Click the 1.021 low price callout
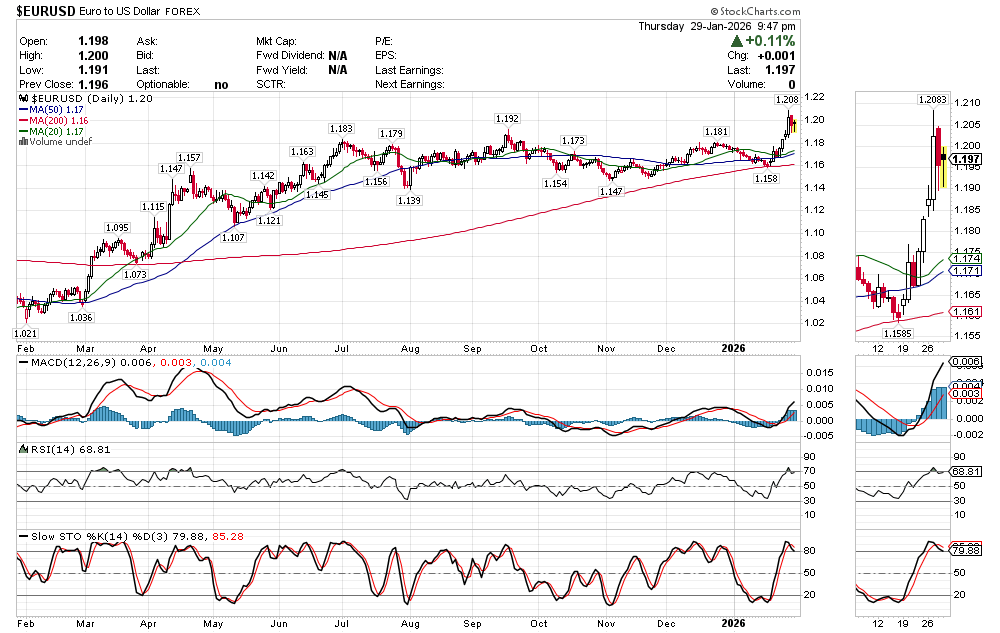Viewport: 1000px width, 633px height. (x=25, y=332)
